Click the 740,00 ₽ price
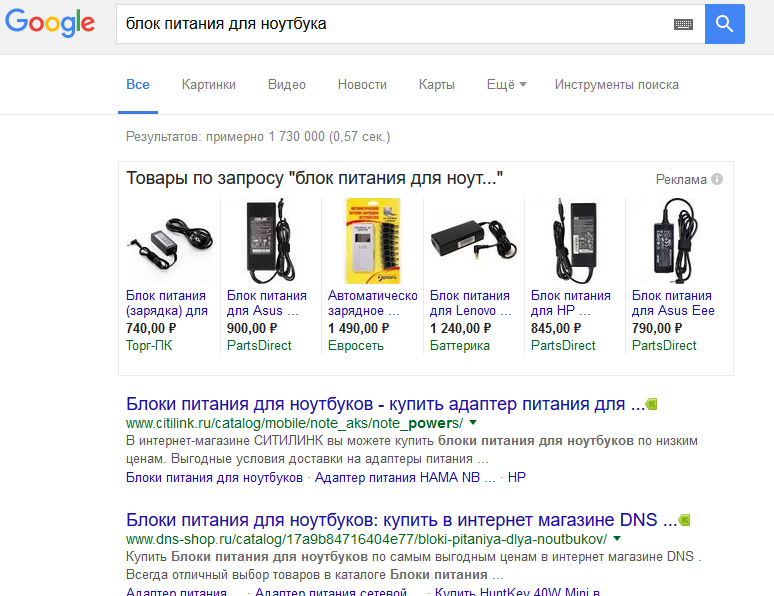The width and height of the screenshot is (774, 596). coord(151,328)
